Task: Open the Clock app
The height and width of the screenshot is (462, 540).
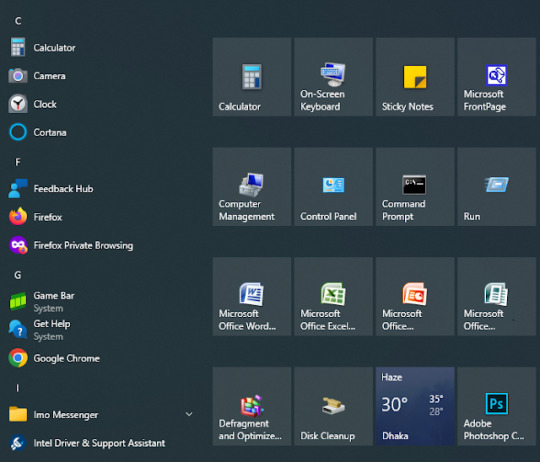Action: (100, 104)
